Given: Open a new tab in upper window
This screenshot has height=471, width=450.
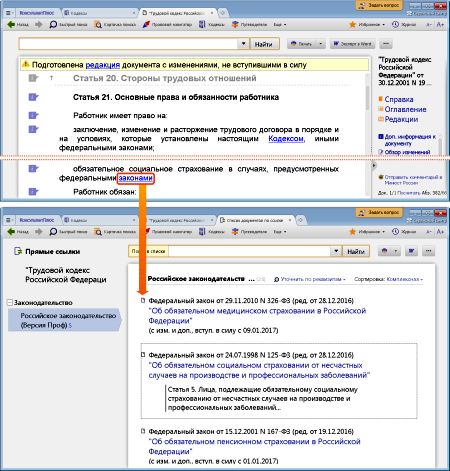Looking at the screenshot, I should tap(223, 13).
